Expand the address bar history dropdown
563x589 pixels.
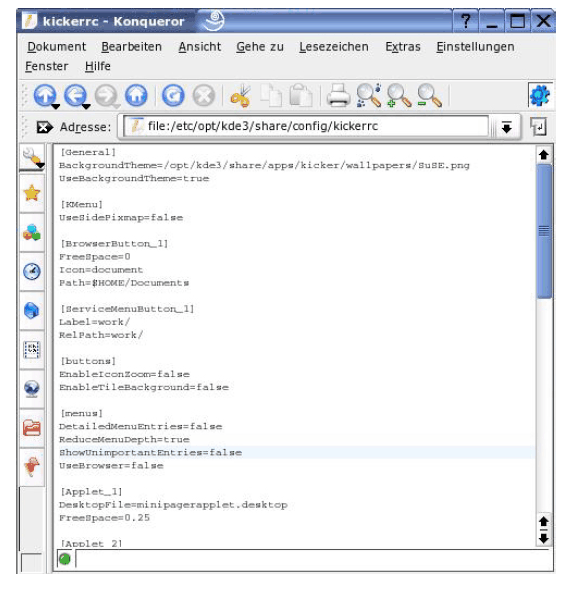(x=507, y=127)
